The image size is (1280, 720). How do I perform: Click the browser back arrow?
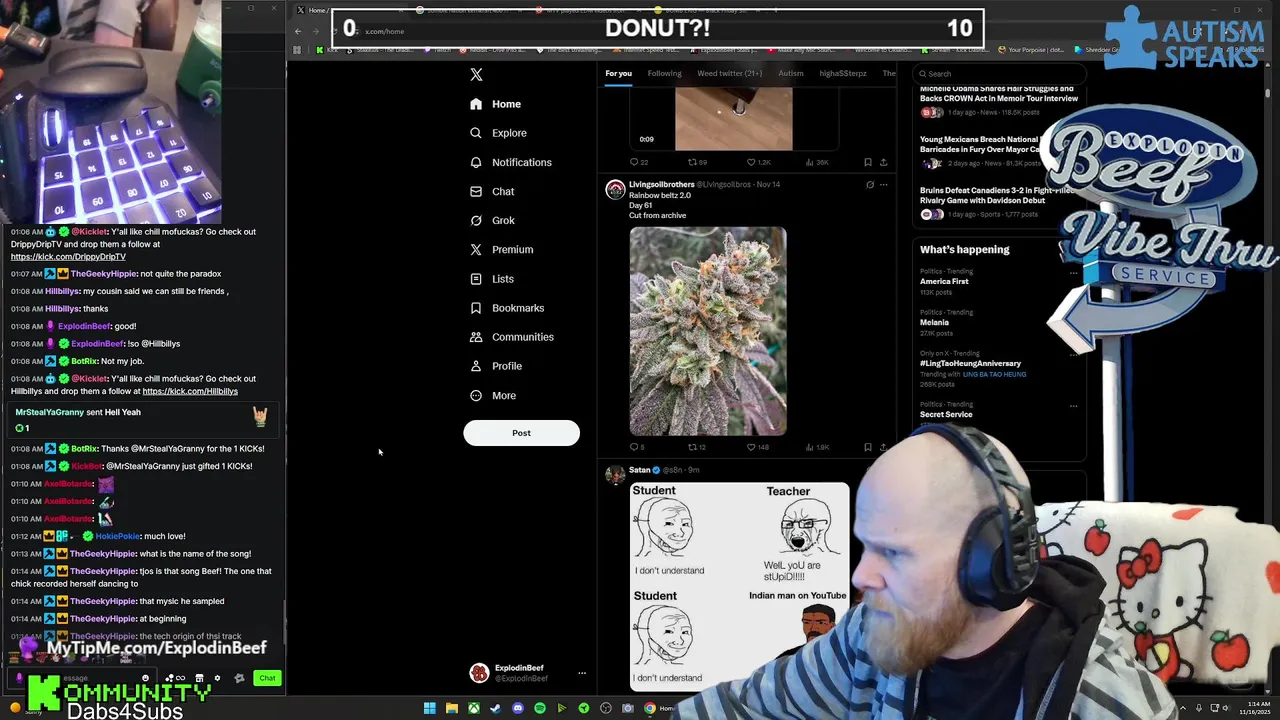pyautogui.click(x=297, y=31)
